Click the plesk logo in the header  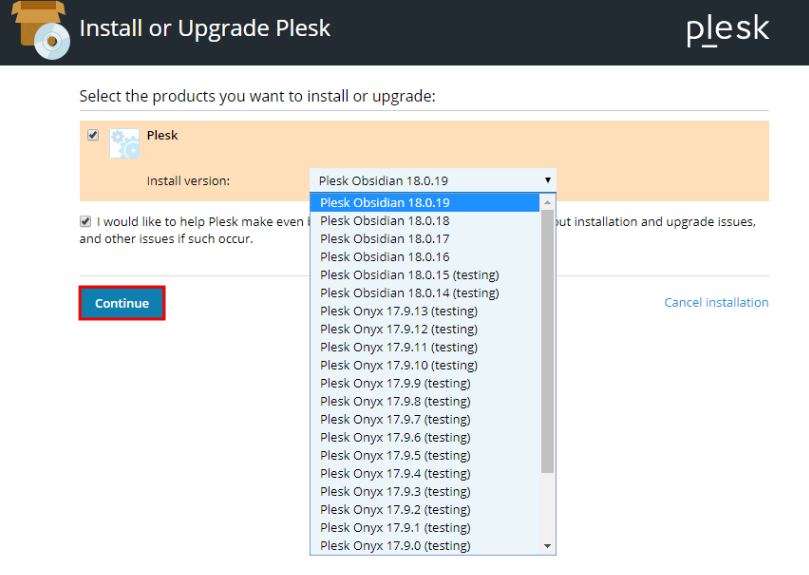point(727,30)
